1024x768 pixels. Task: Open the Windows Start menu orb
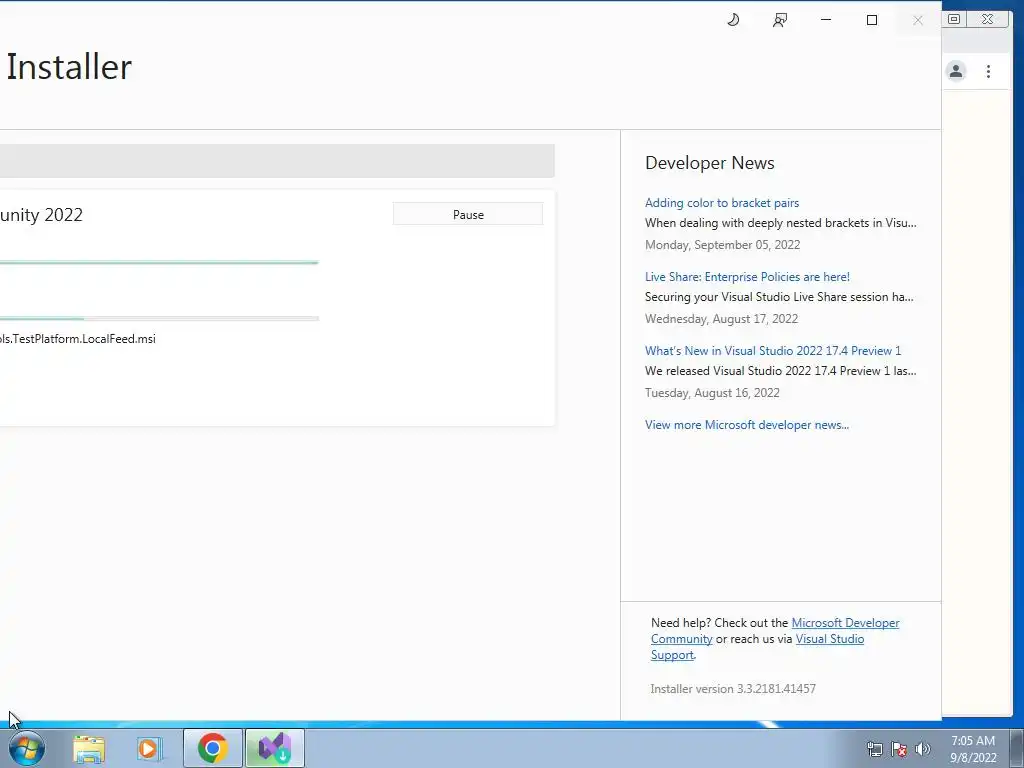[26, 748]
